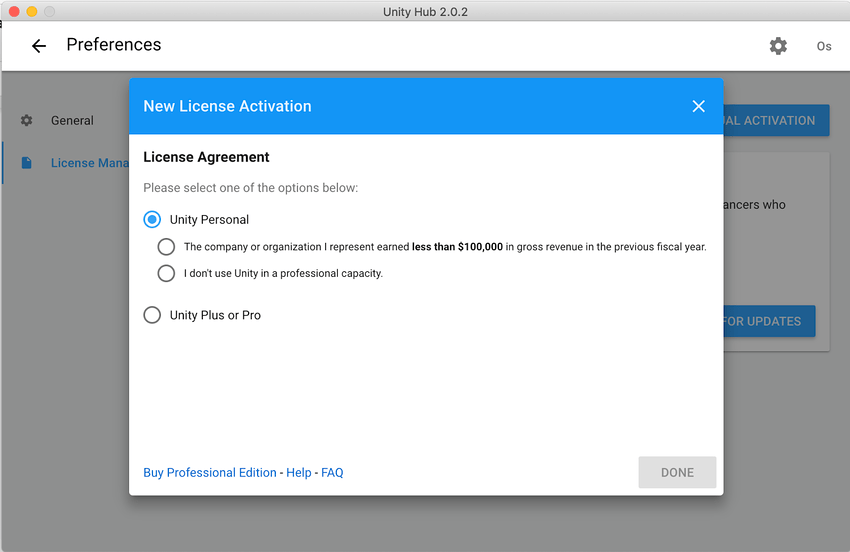The image size is (850, 552).
Task: Click the Unity Hub 2.0.2 window title
Action: pos(425,11)
